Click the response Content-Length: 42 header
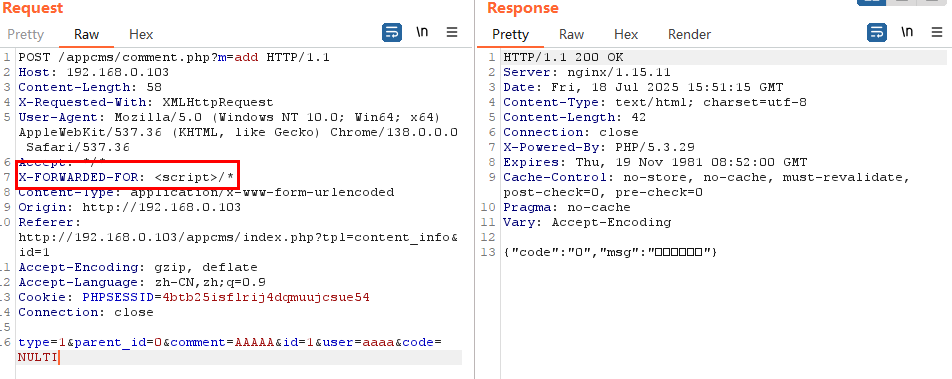 pos(575,117)
